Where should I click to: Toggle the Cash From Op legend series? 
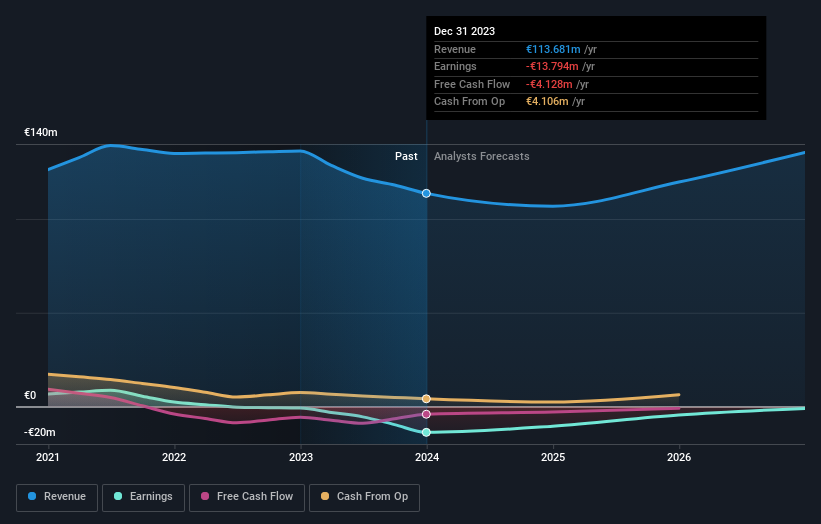[x=364, y=497]
